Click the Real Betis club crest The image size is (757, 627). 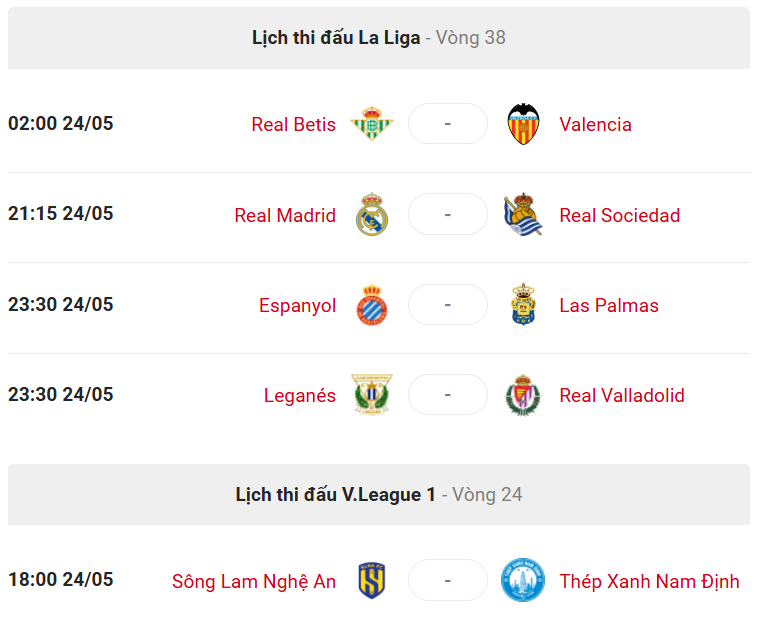click(x=372, y=124)
